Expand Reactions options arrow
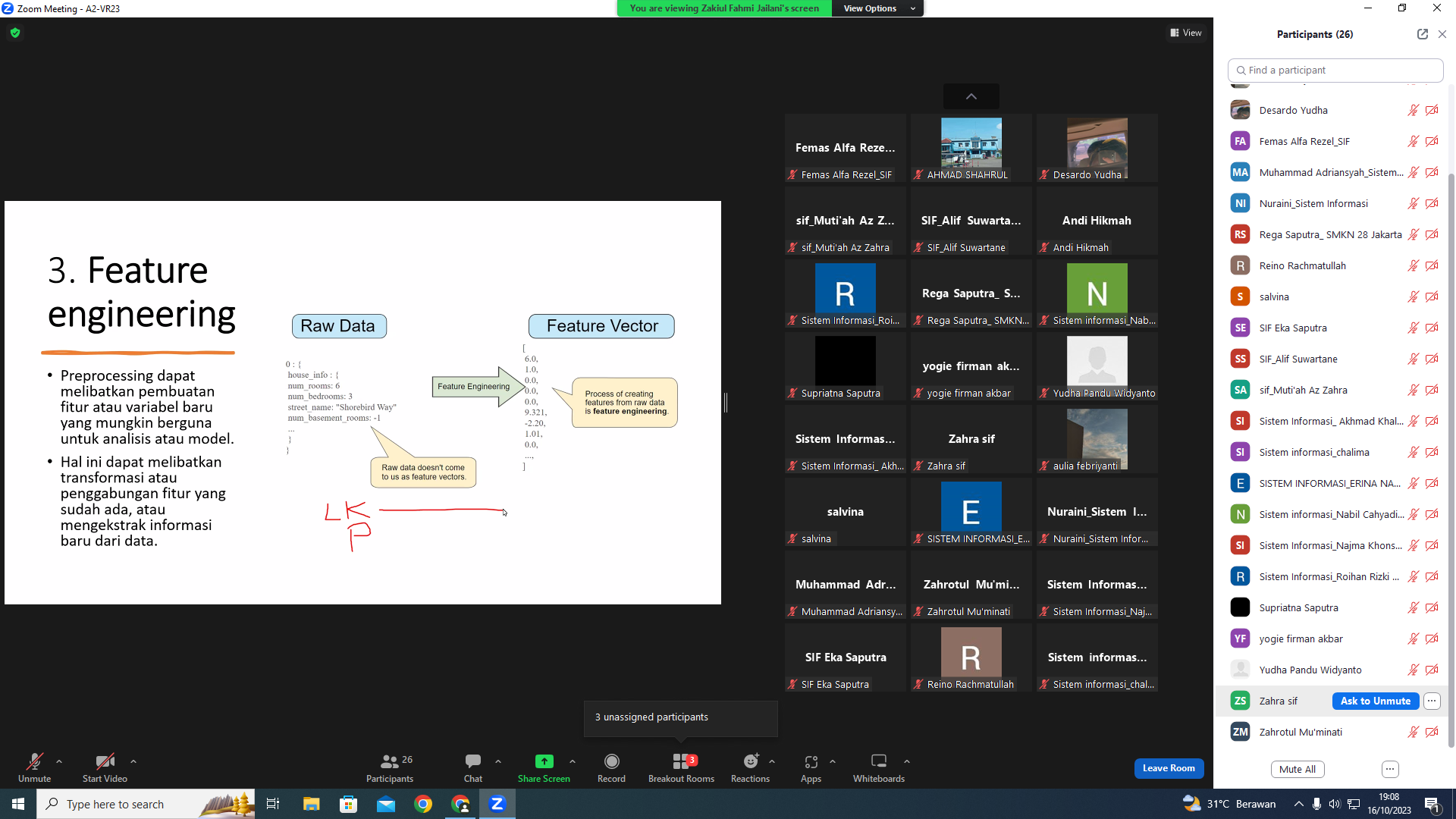1456x819 pixels. pyautogui.click(x=772, y=761)
